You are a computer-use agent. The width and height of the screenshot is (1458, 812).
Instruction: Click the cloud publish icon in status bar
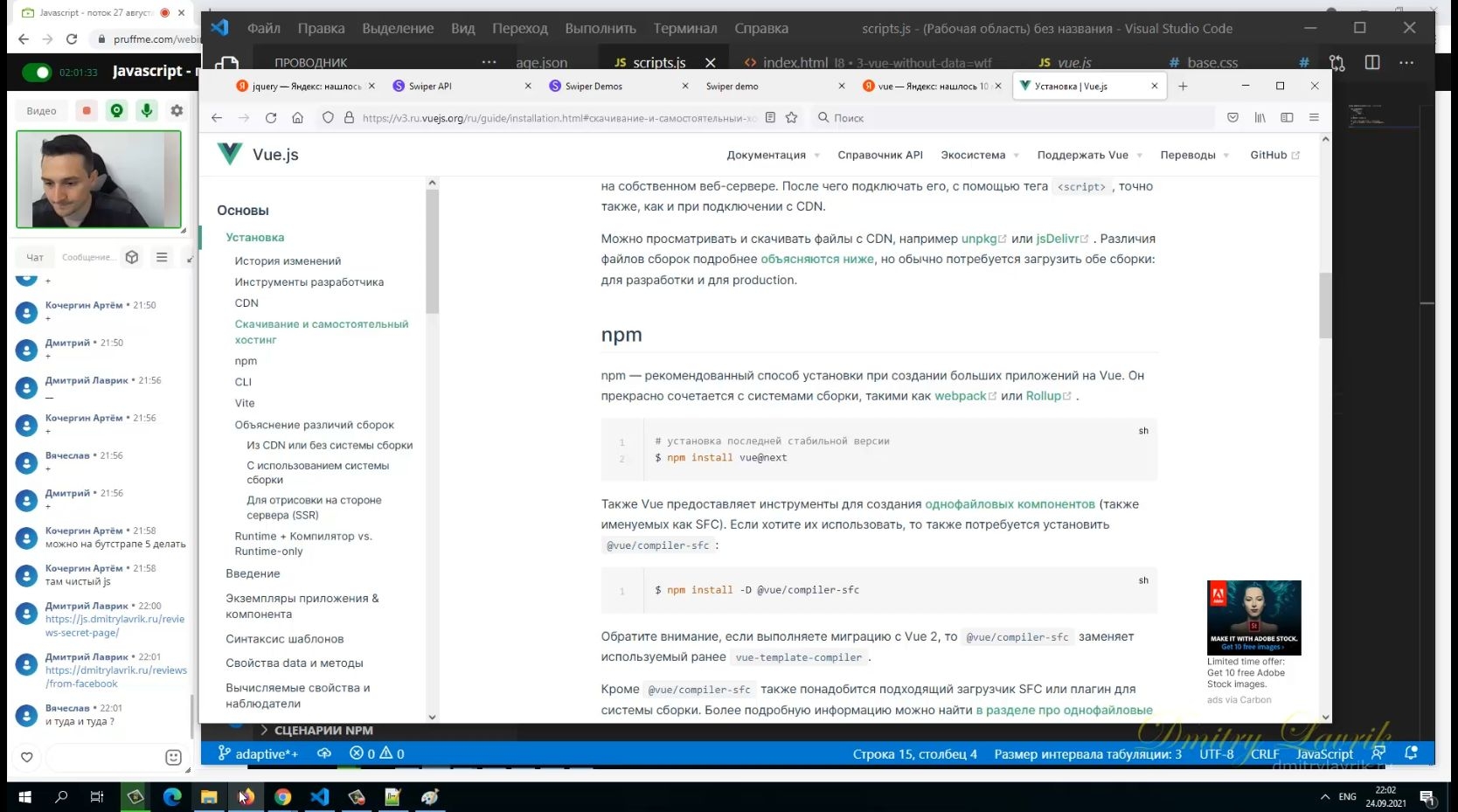(x=324, y=753)
